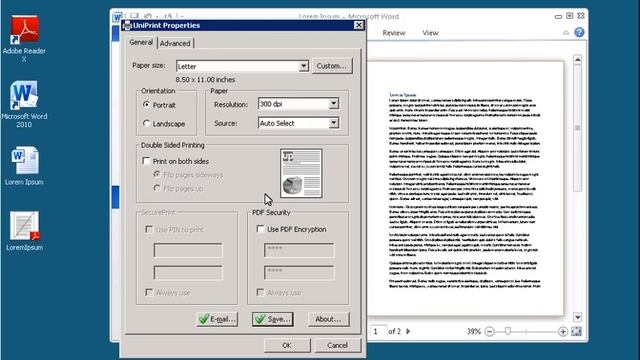Open Source dropdown arrow
Viewport: 640px width, 360px height.
334,123
